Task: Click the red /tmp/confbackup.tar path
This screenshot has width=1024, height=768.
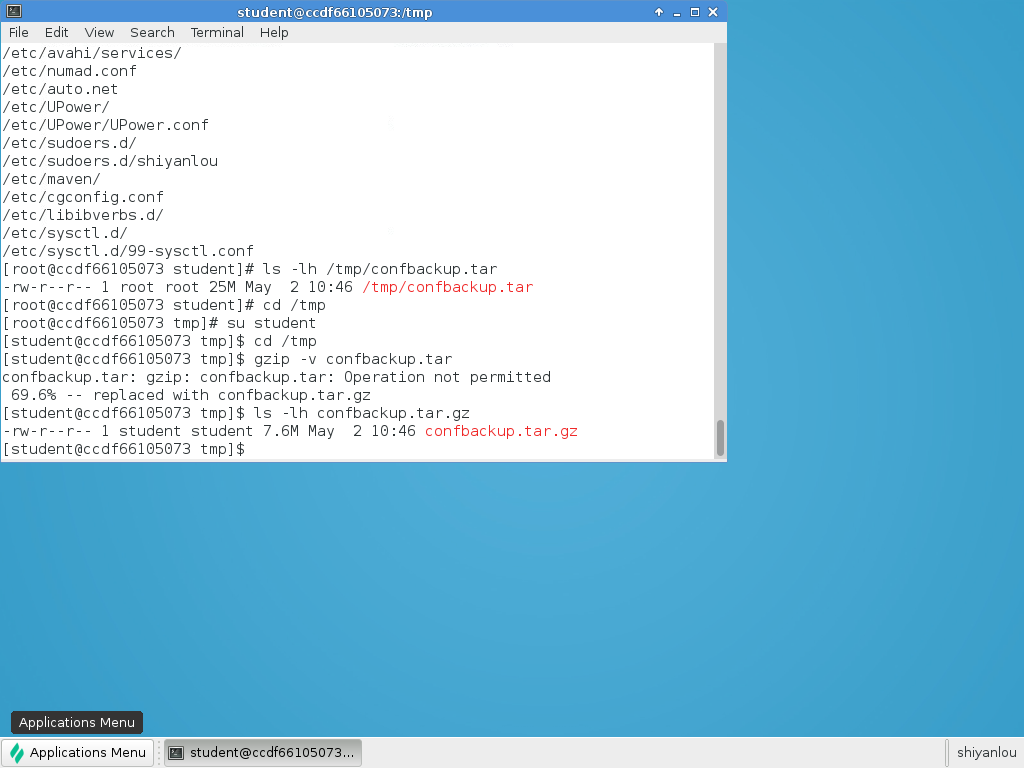Action: [x=447, y=288]
